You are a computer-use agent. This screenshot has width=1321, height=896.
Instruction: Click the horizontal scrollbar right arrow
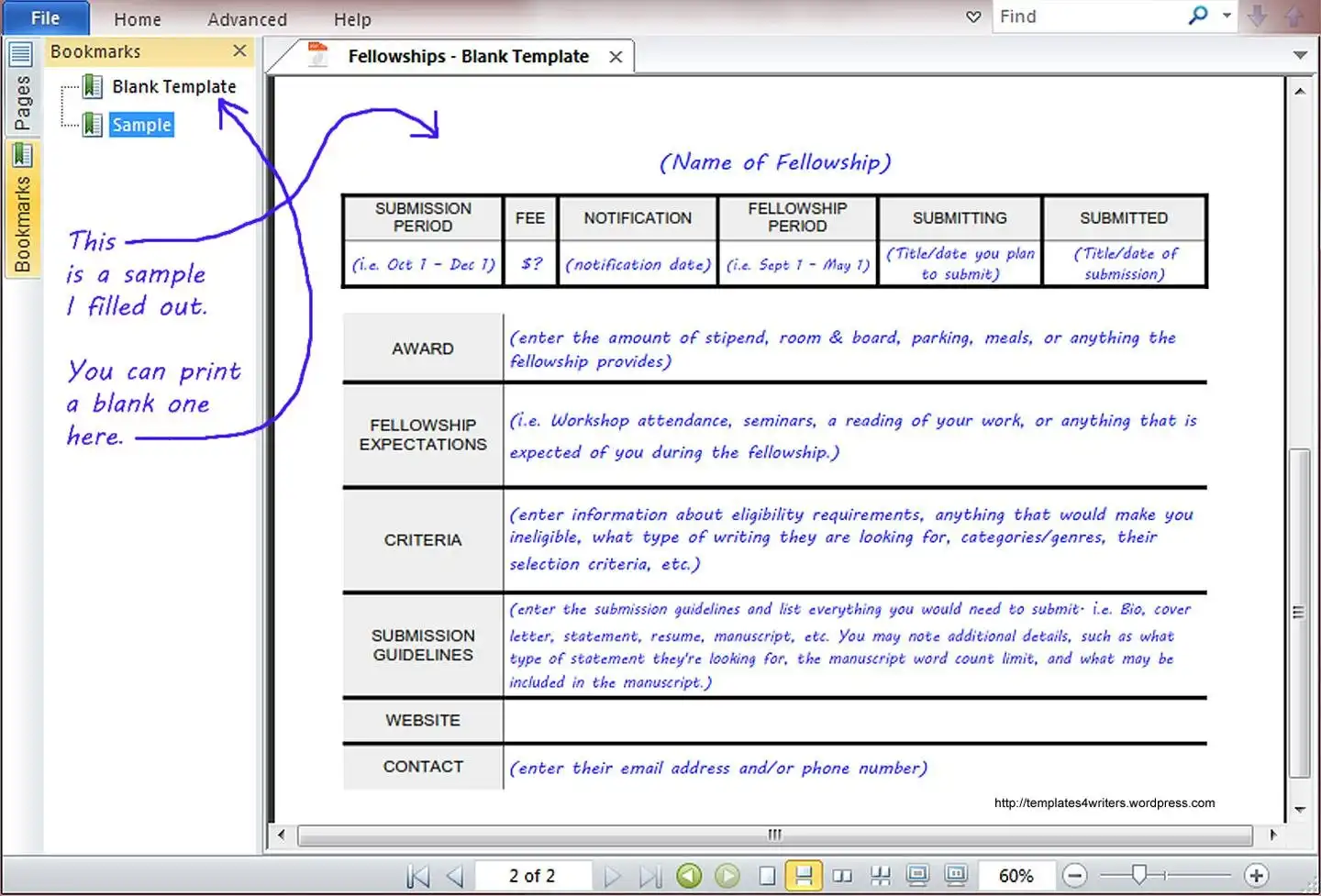1272,835
